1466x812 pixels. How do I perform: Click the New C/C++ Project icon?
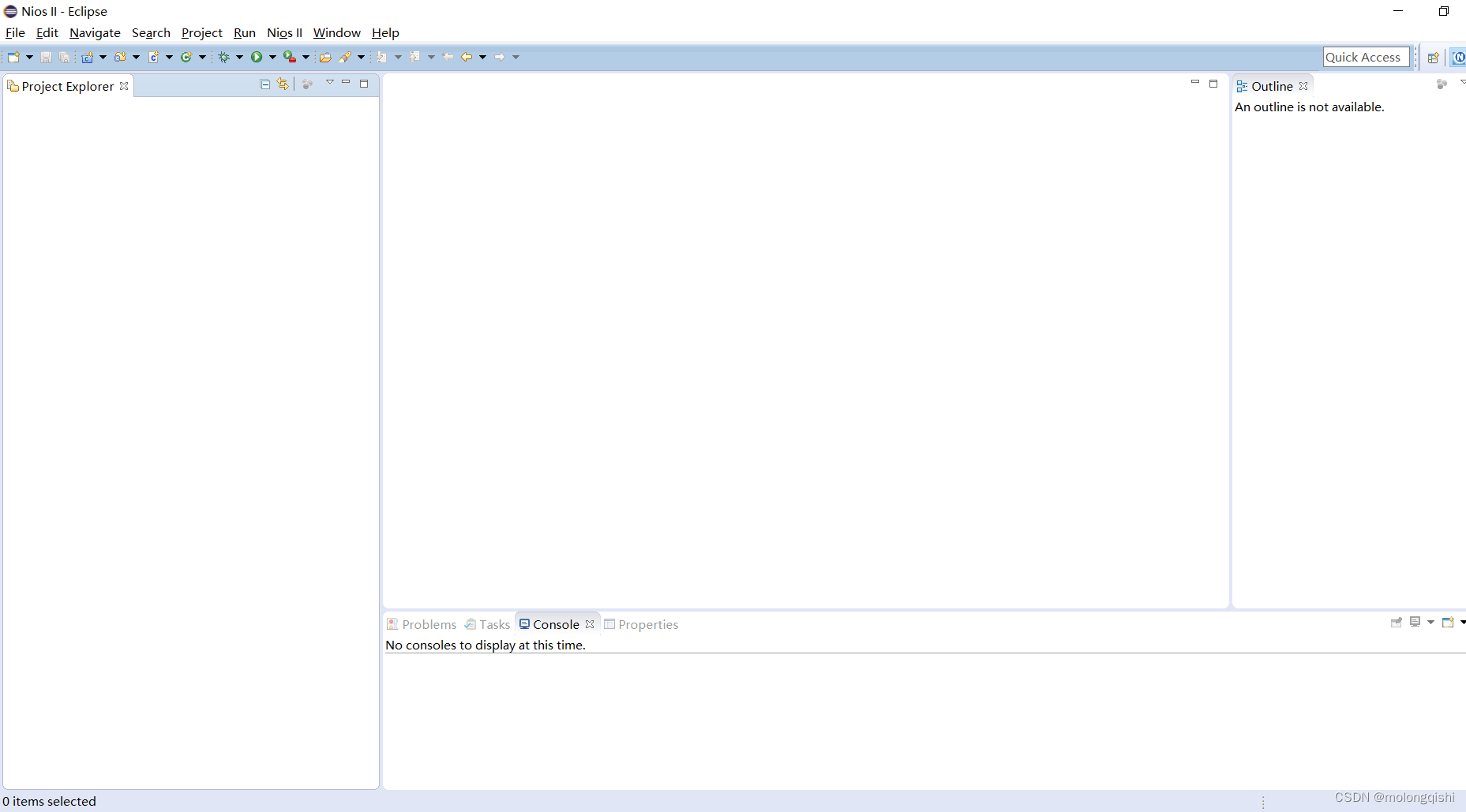(87, 57)
